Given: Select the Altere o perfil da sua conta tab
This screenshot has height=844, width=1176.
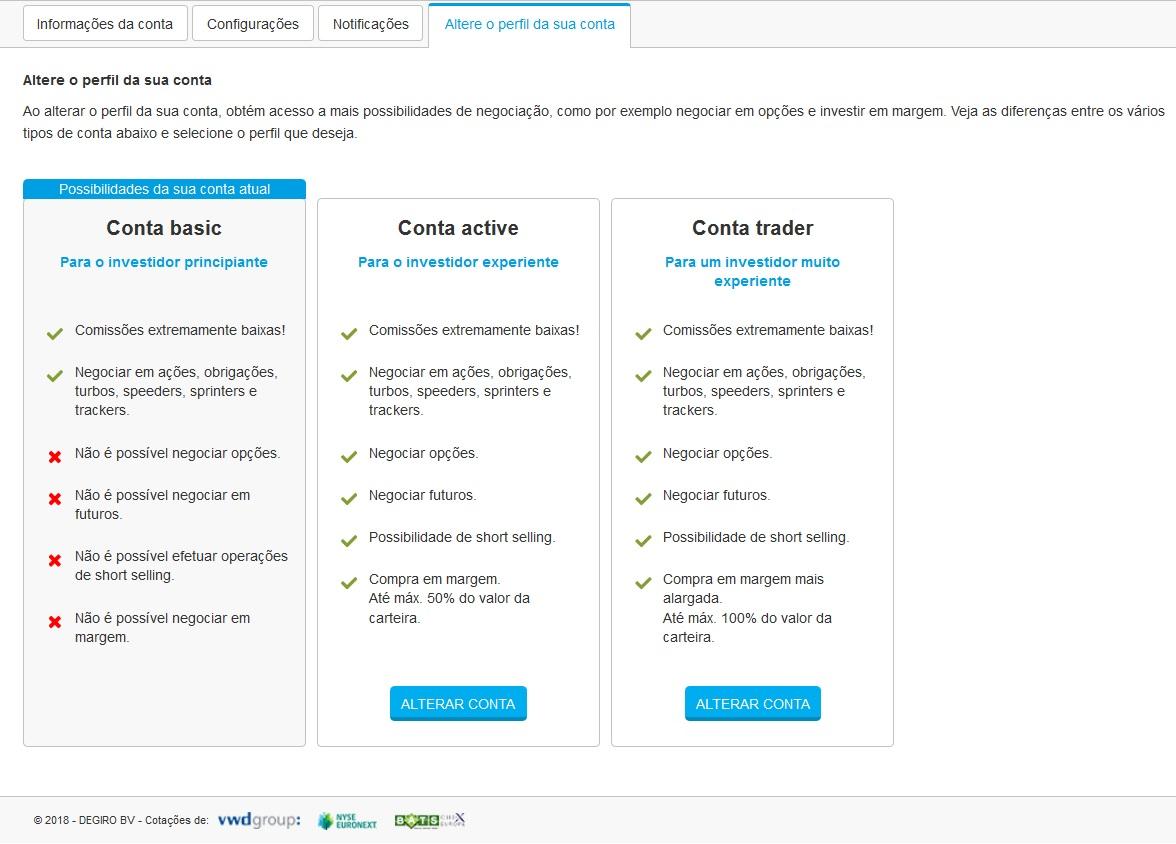Looking at the screenshot, I should [529, 24].
